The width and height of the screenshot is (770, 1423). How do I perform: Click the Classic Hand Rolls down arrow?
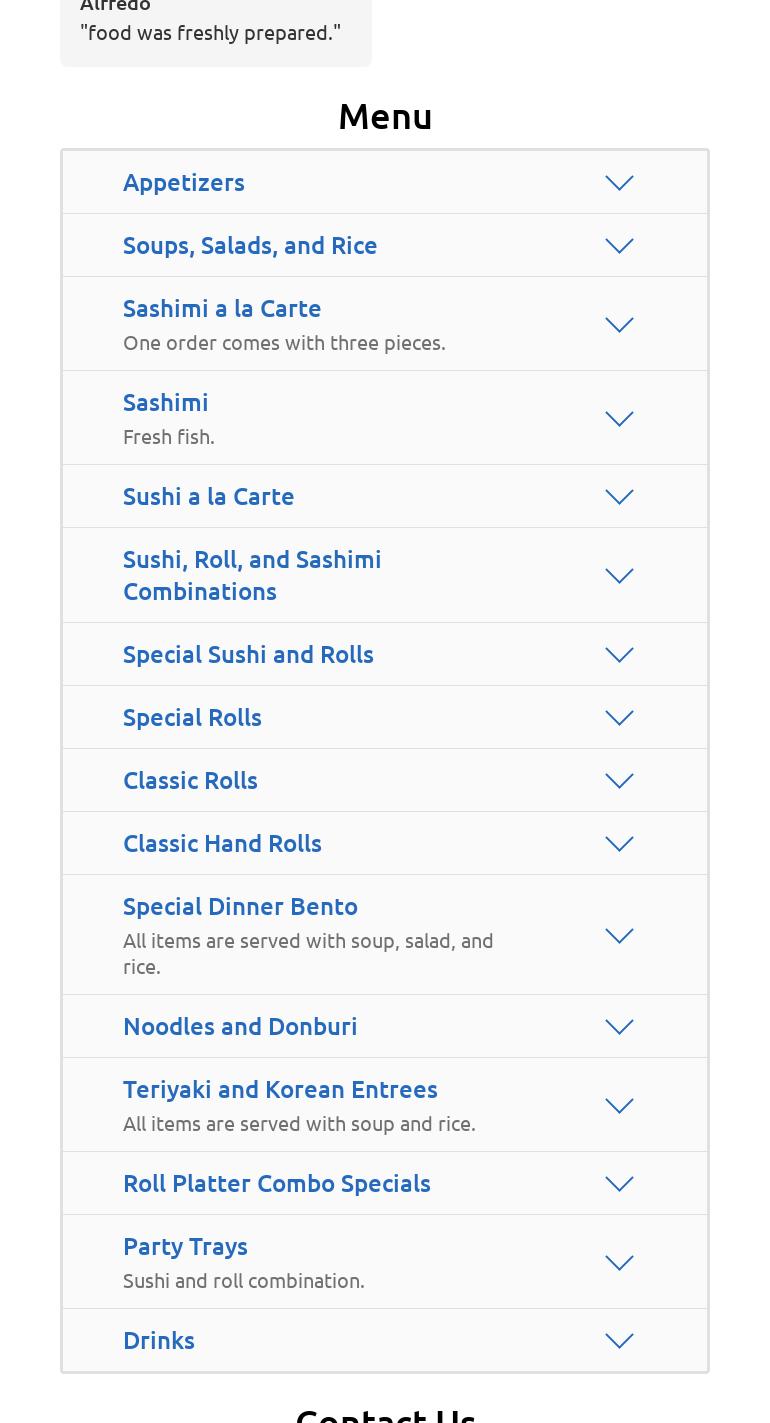(619, 844)
